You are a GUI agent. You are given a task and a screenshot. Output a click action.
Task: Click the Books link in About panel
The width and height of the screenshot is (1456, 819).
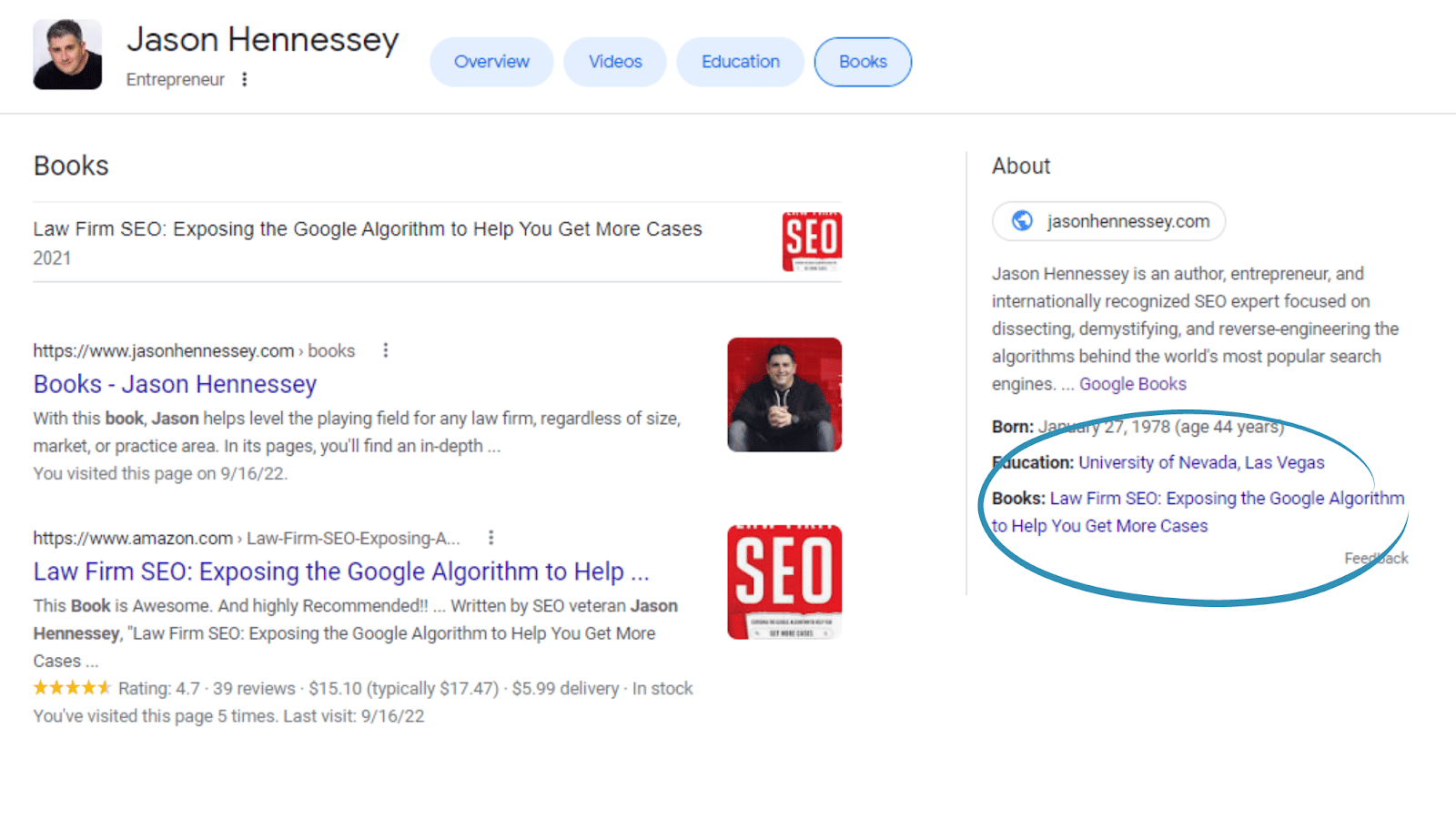(x=1198, y=512)
